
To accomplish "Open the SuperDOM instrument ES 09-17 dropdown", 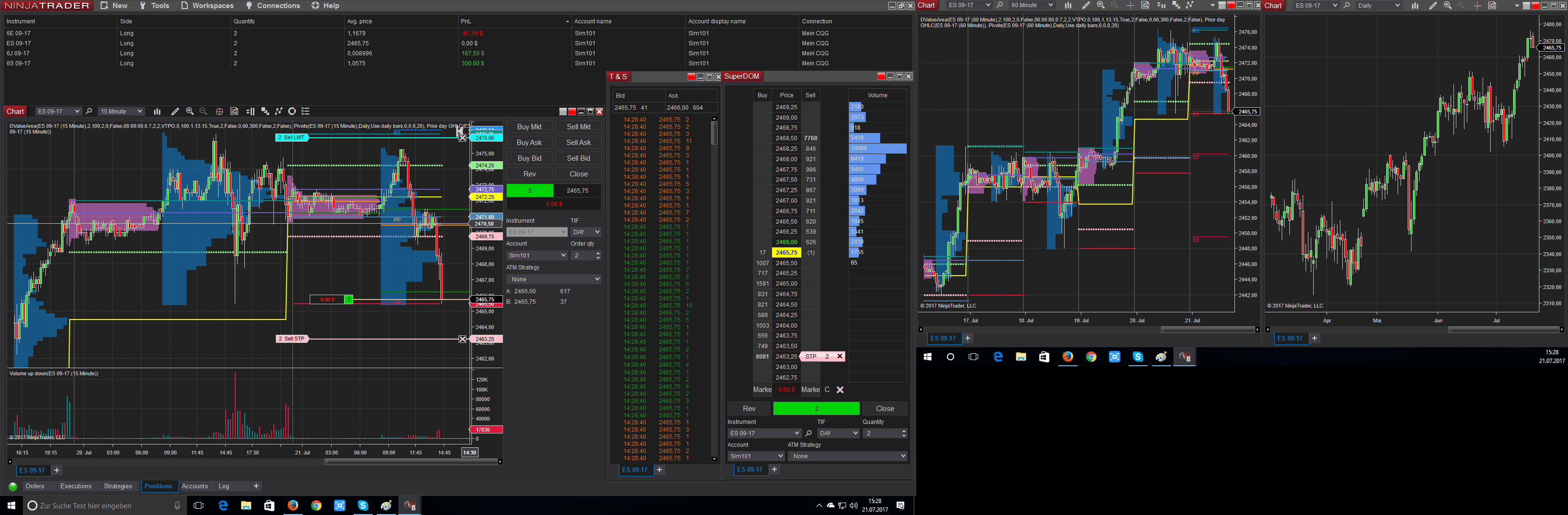I will coord(764,433).
